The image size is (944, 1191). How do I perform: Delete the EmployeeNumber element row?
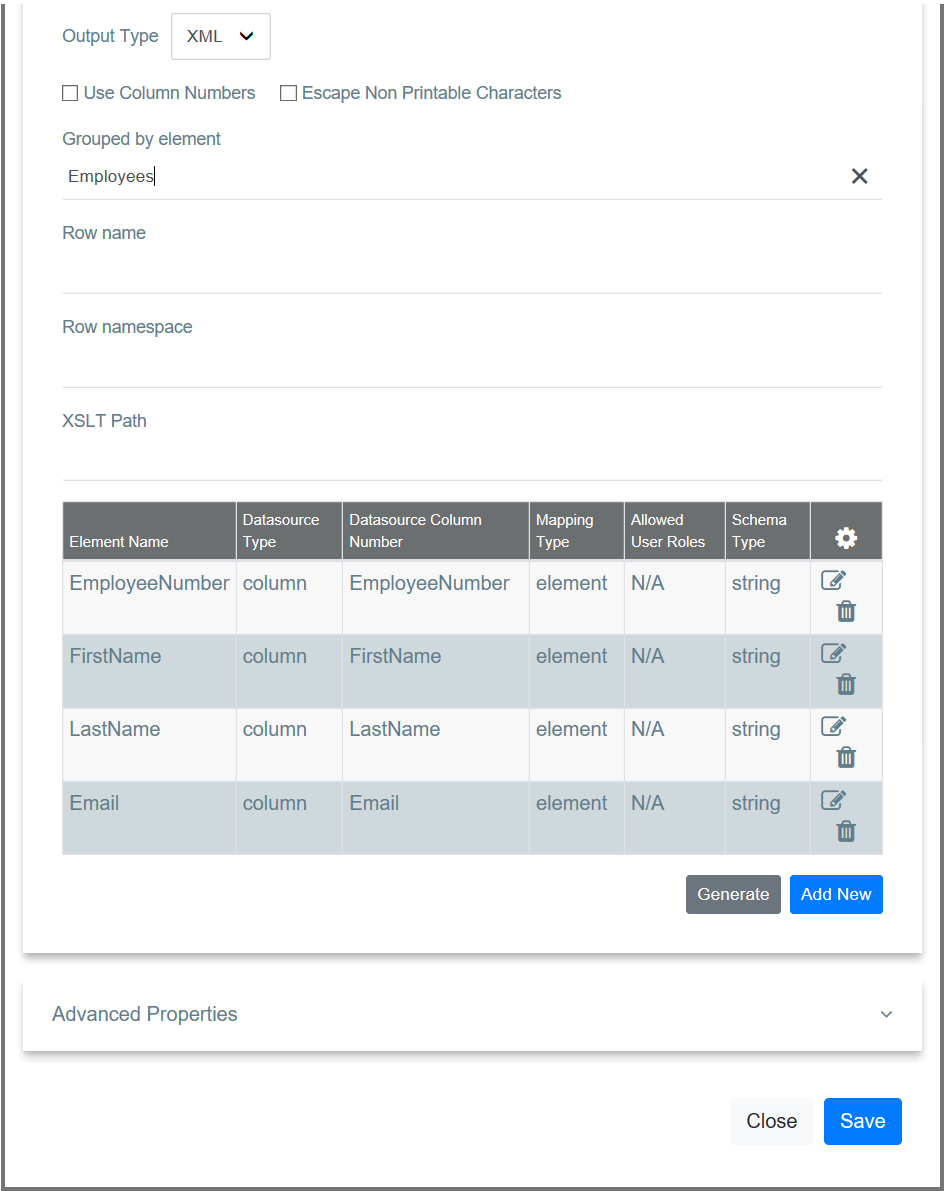(x=846, y=611)
